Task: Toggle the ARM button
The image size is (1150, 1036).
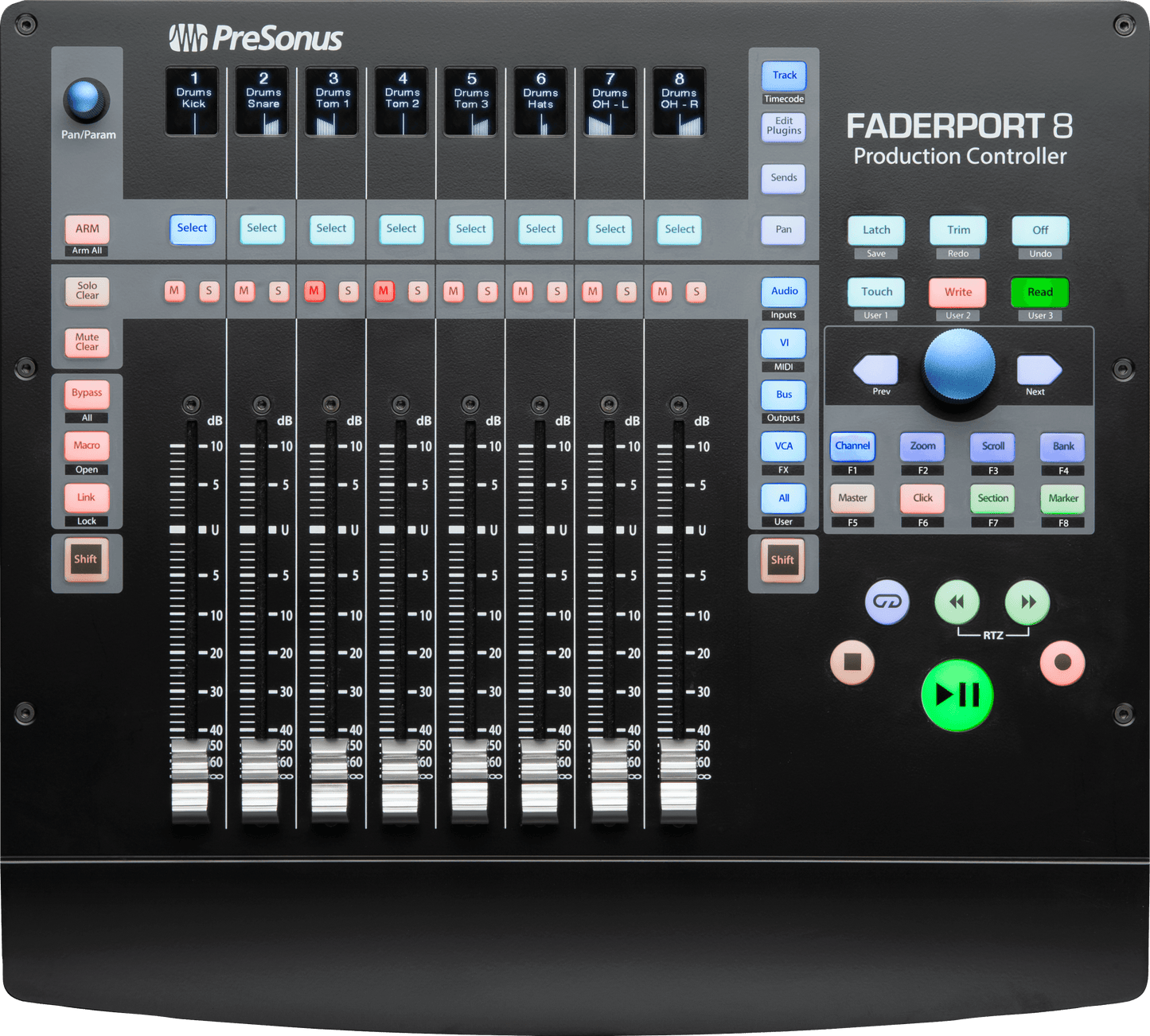Action: 88,229
